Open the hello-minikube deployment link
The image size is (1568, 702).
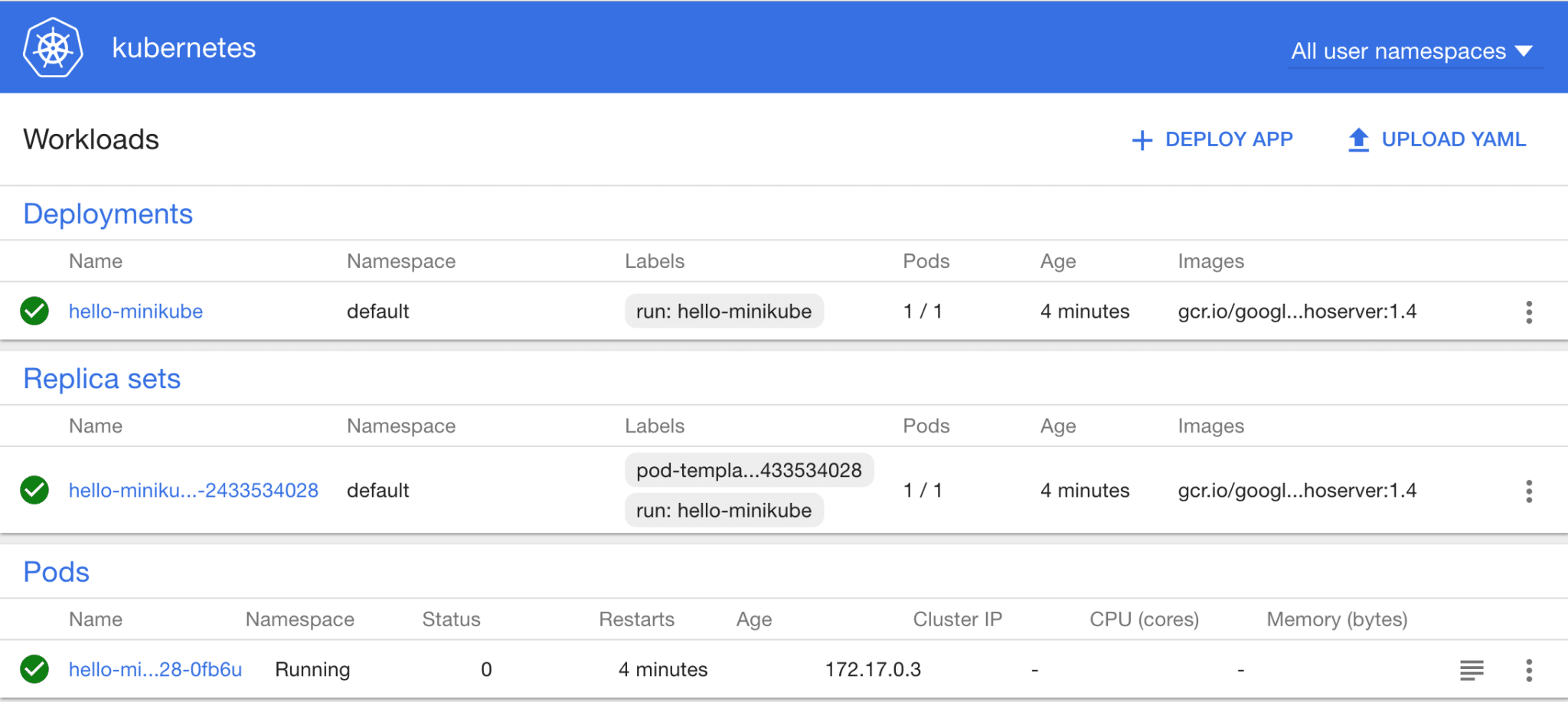point(136,312)
